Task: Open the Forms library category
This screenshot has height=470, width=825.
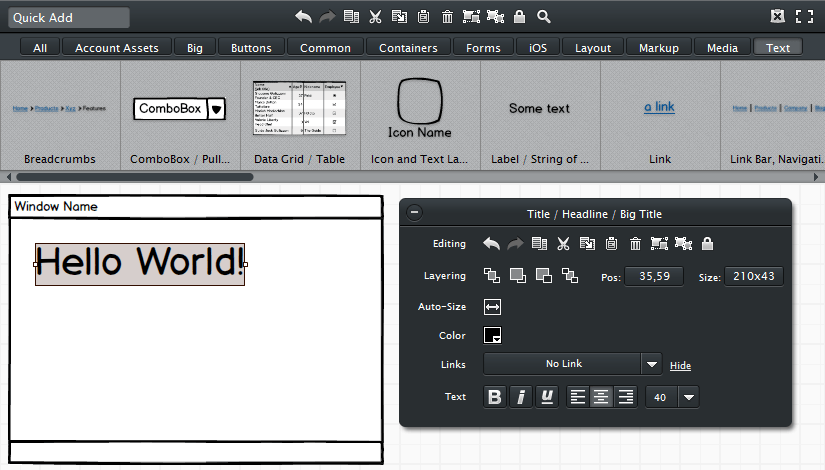Action: click(483, 48)
